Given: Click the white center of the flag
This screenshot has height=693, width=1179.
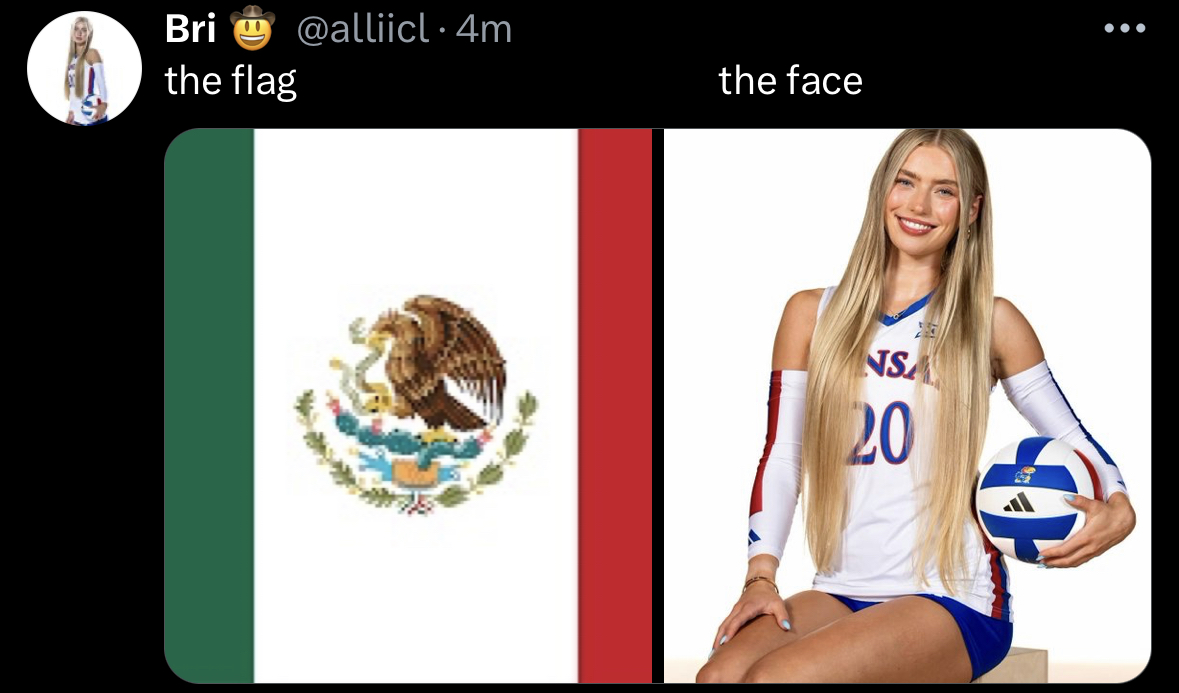Looking at the screenshot, I should (x=416, y=406).
